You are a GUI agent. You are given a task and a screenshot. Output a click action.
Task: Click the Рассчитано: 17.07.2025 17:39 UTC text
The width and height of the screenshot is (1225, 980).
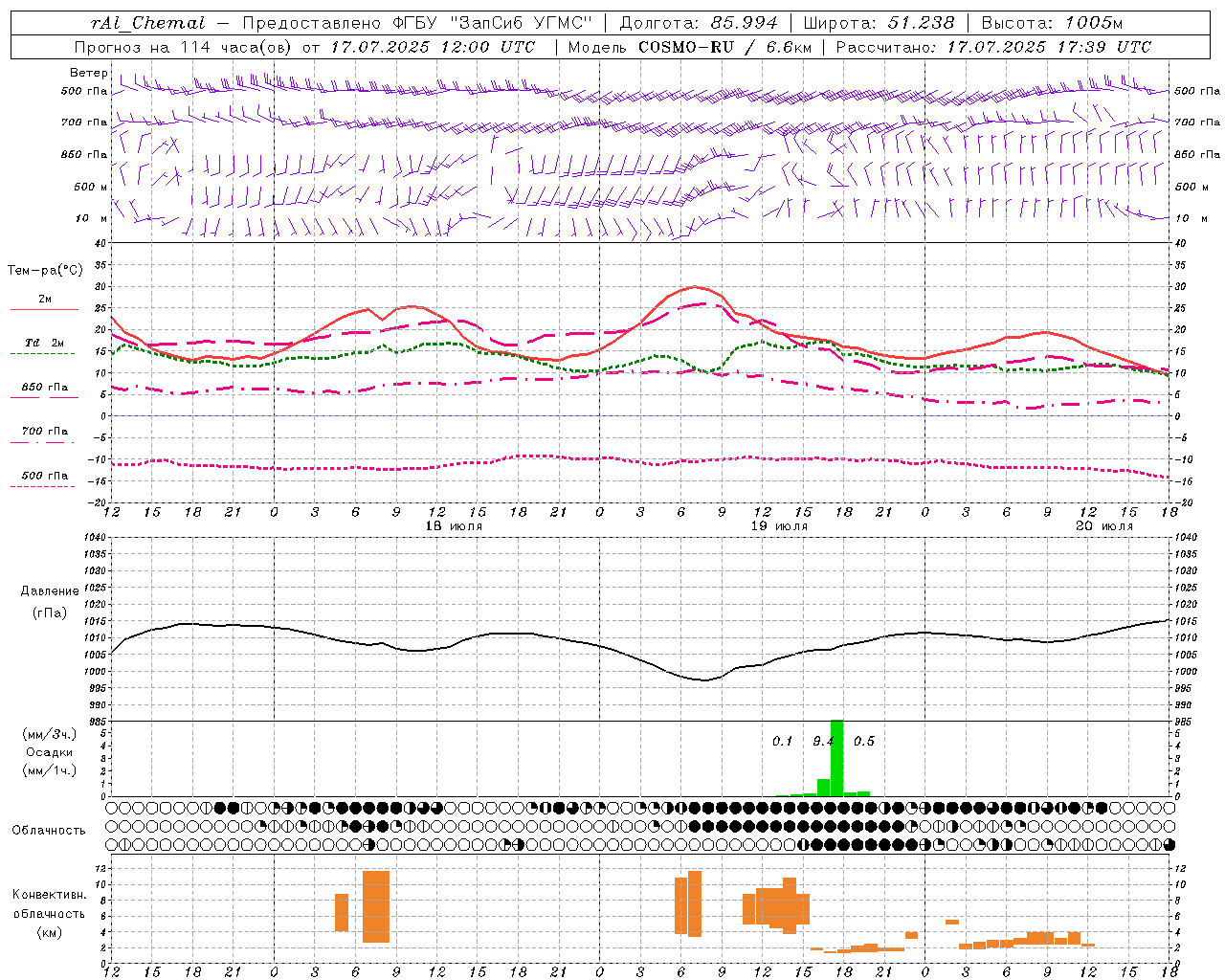point(993,47)
